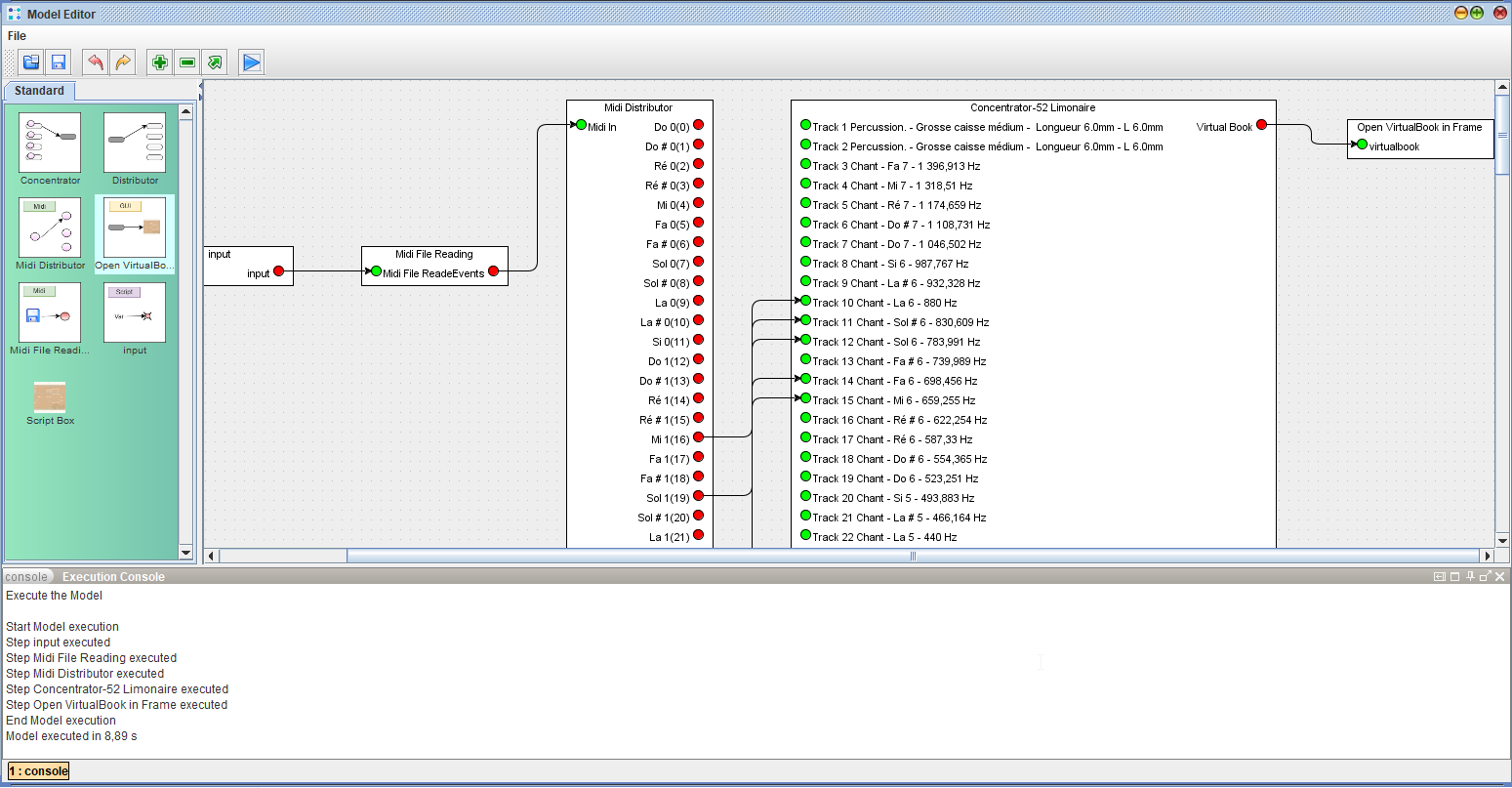Select red port next to Do 0(0)

pyautogui.click(x=698, y=125)
